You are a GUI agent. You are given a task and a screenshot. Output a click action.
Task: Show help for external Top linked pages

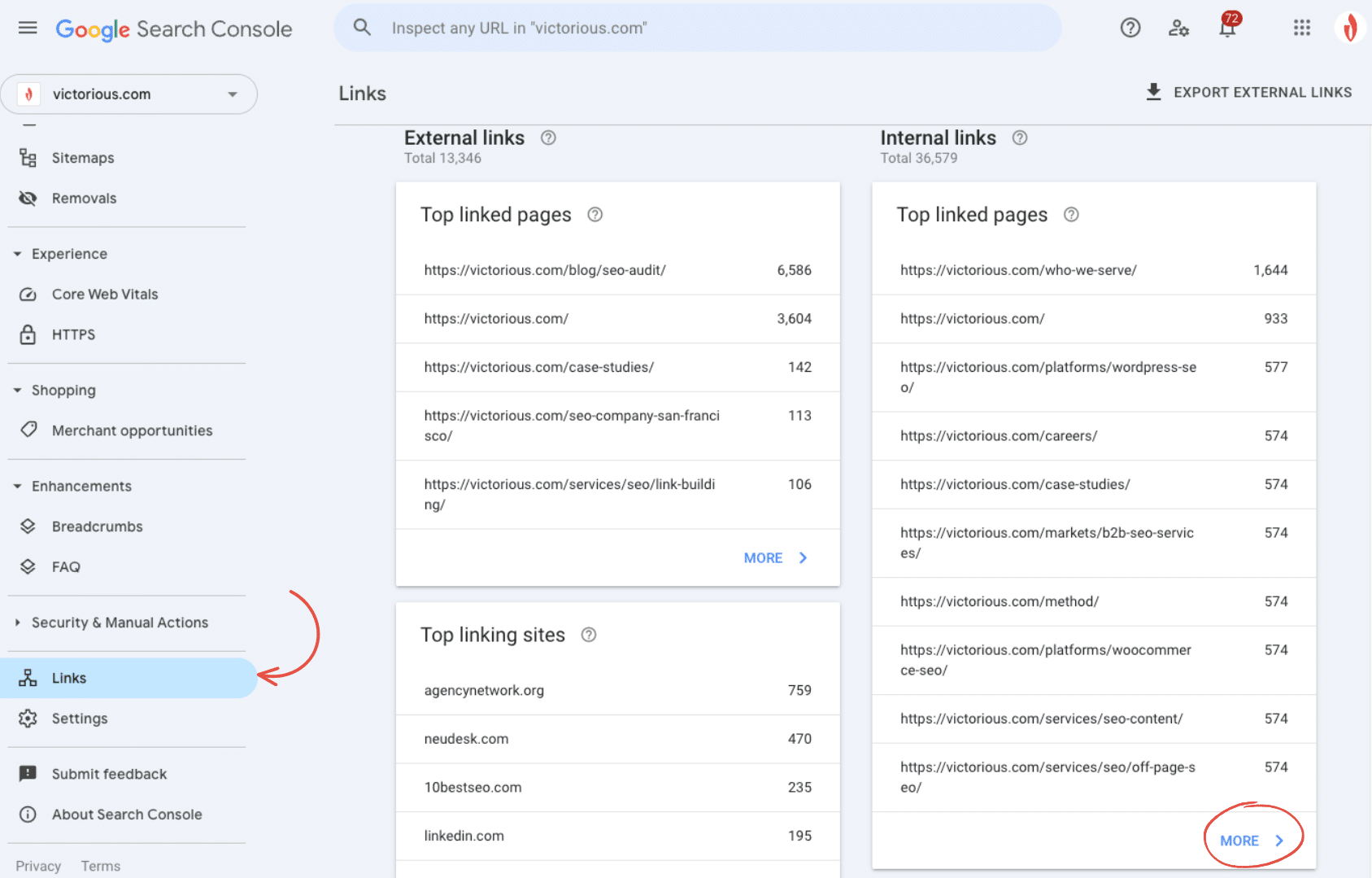click(595, 215)
